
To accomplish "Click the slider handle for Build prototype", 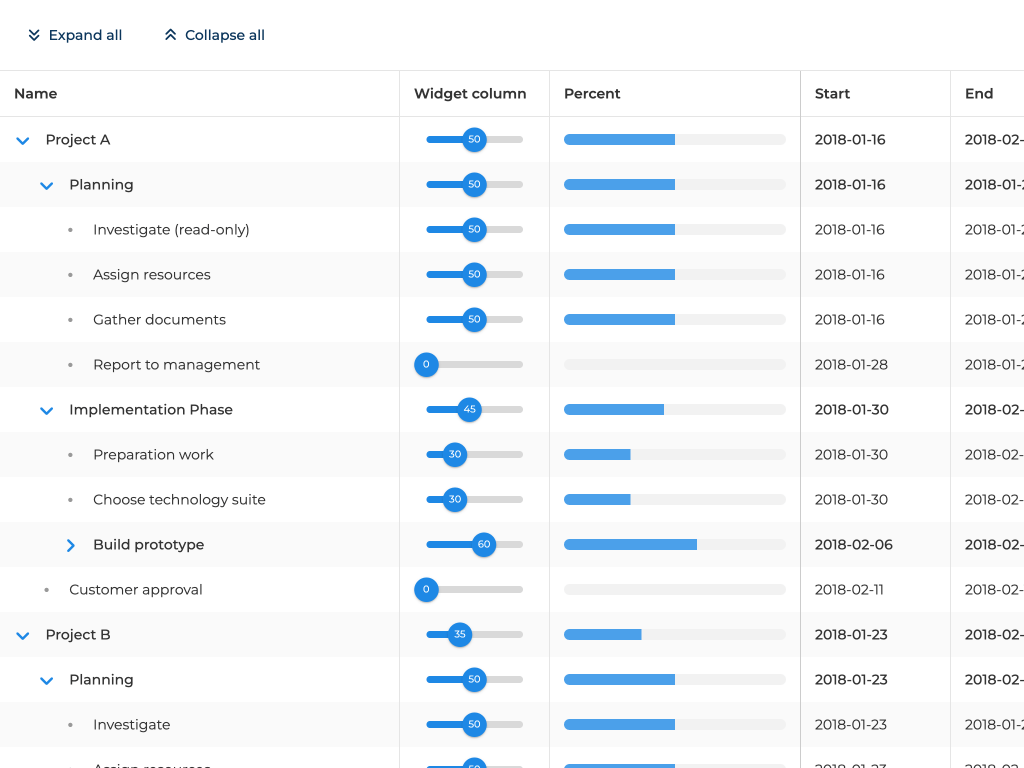I will [484, 545].
